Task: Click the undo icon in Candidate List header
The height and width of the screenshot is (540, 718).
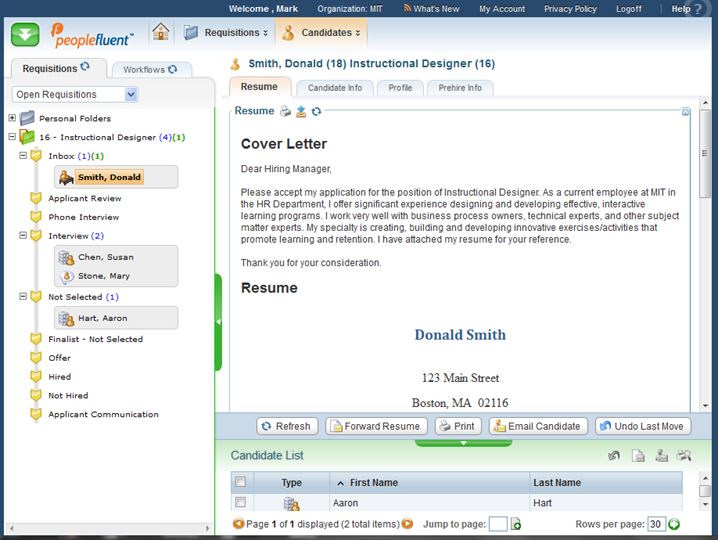Action: pos(614,456)
